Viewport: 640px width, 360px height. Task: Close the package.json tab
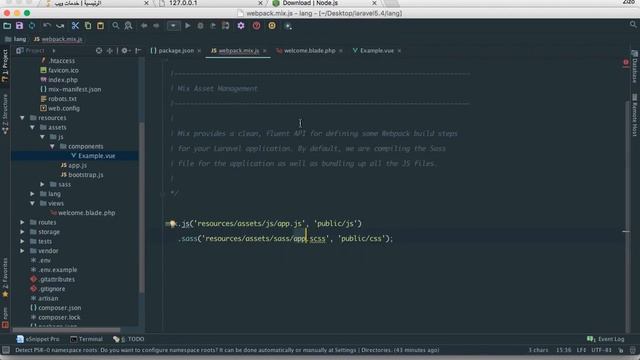tap(199, 51)
